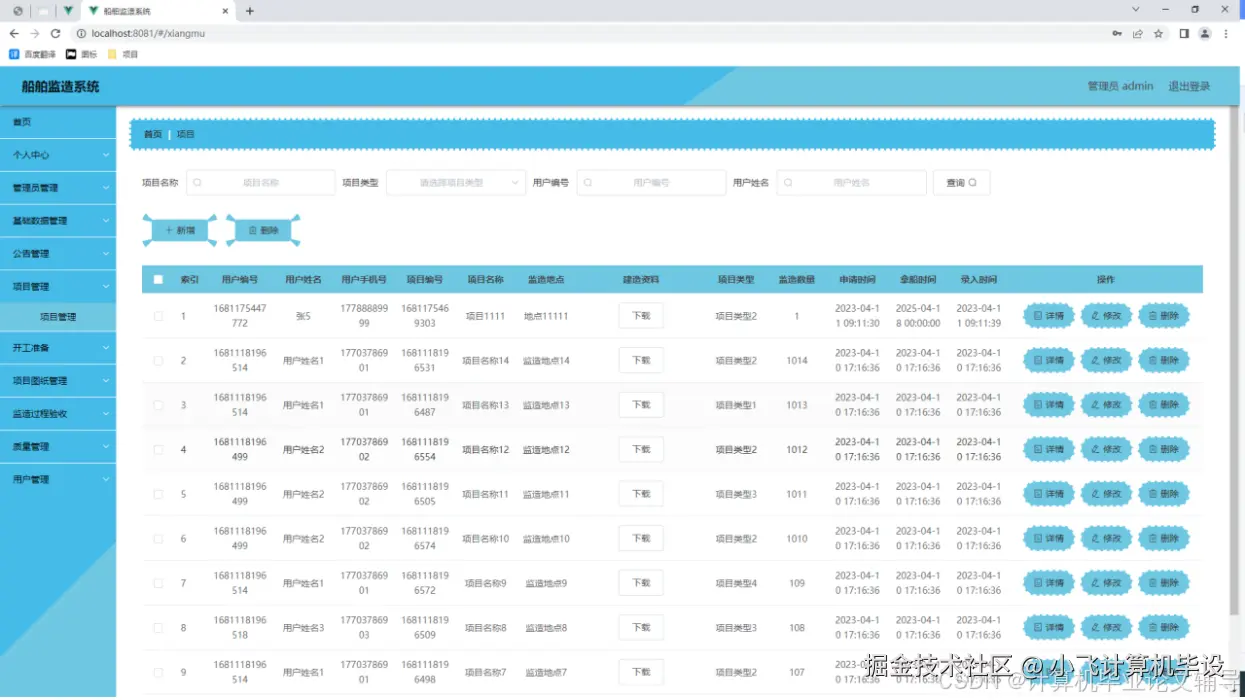The image size is (1245, 700).
Task: Tick checkbox for row index 8
Action: [x=158, y=627]
